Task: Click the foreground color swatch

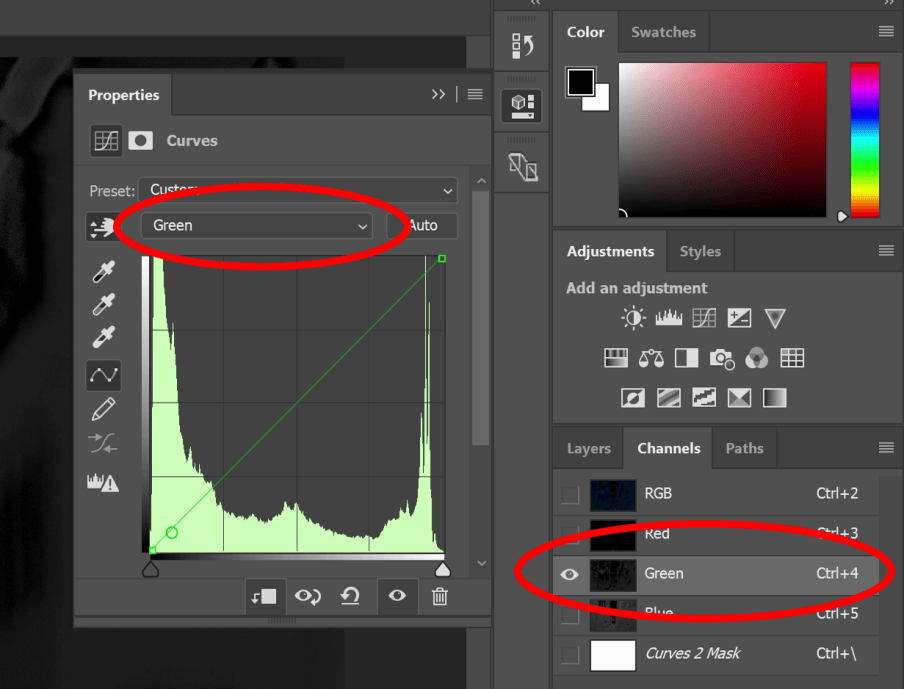Action: [x=580, y=82]
